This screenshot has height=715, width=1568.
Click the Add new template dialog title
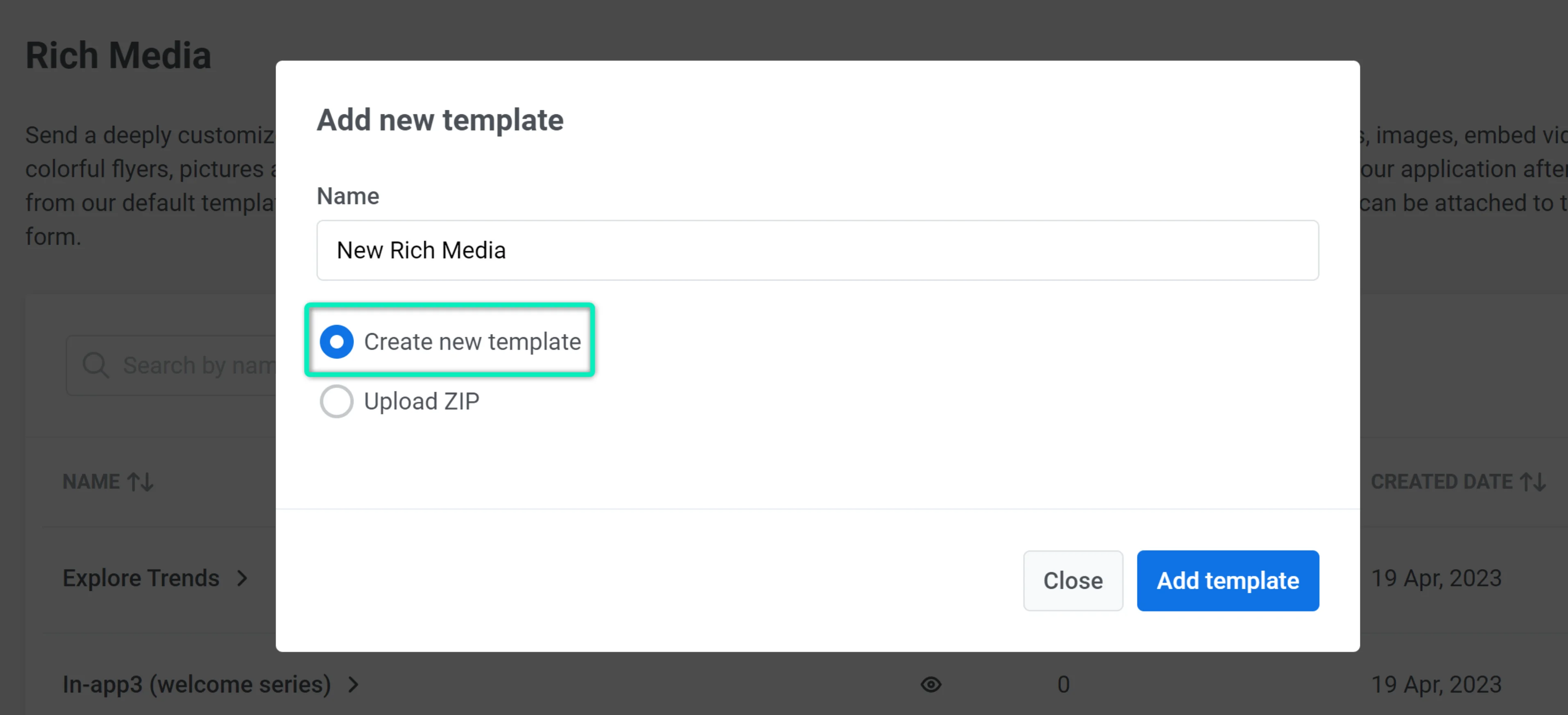[x=440, y=119]
